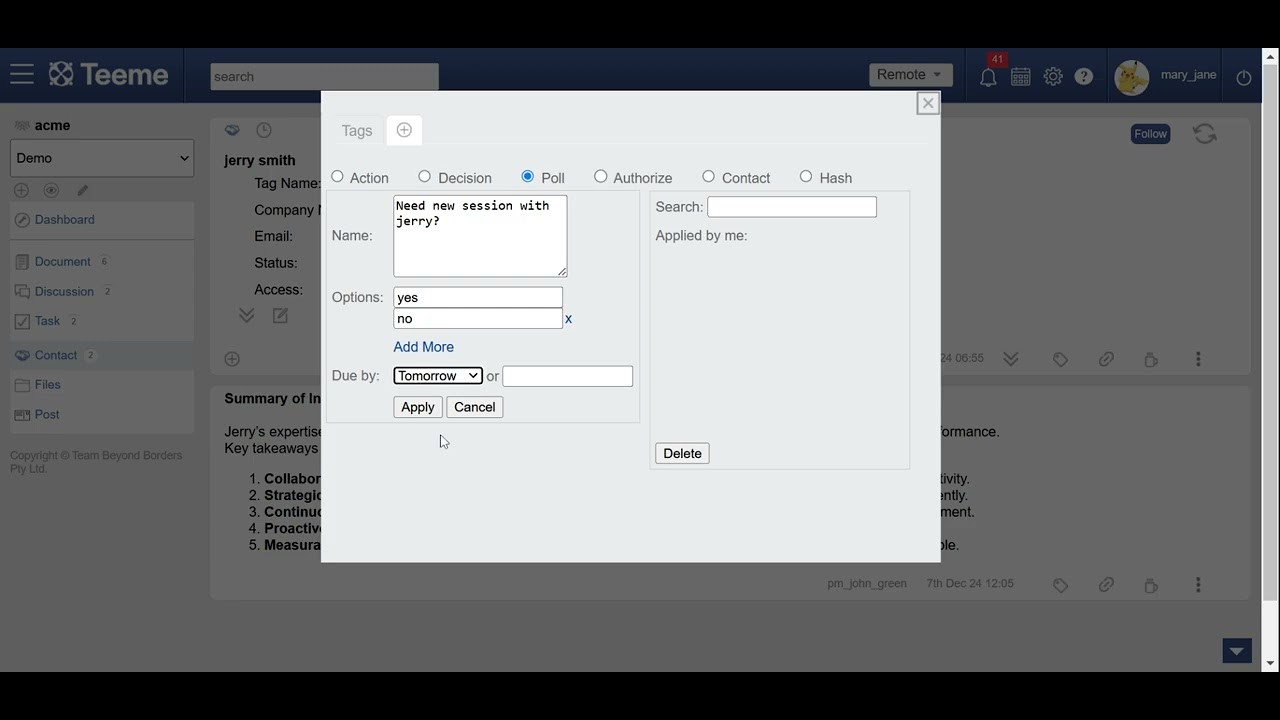Click the Cancel button
This screenshot has height=720, width=1280.
tap(475, 407)
